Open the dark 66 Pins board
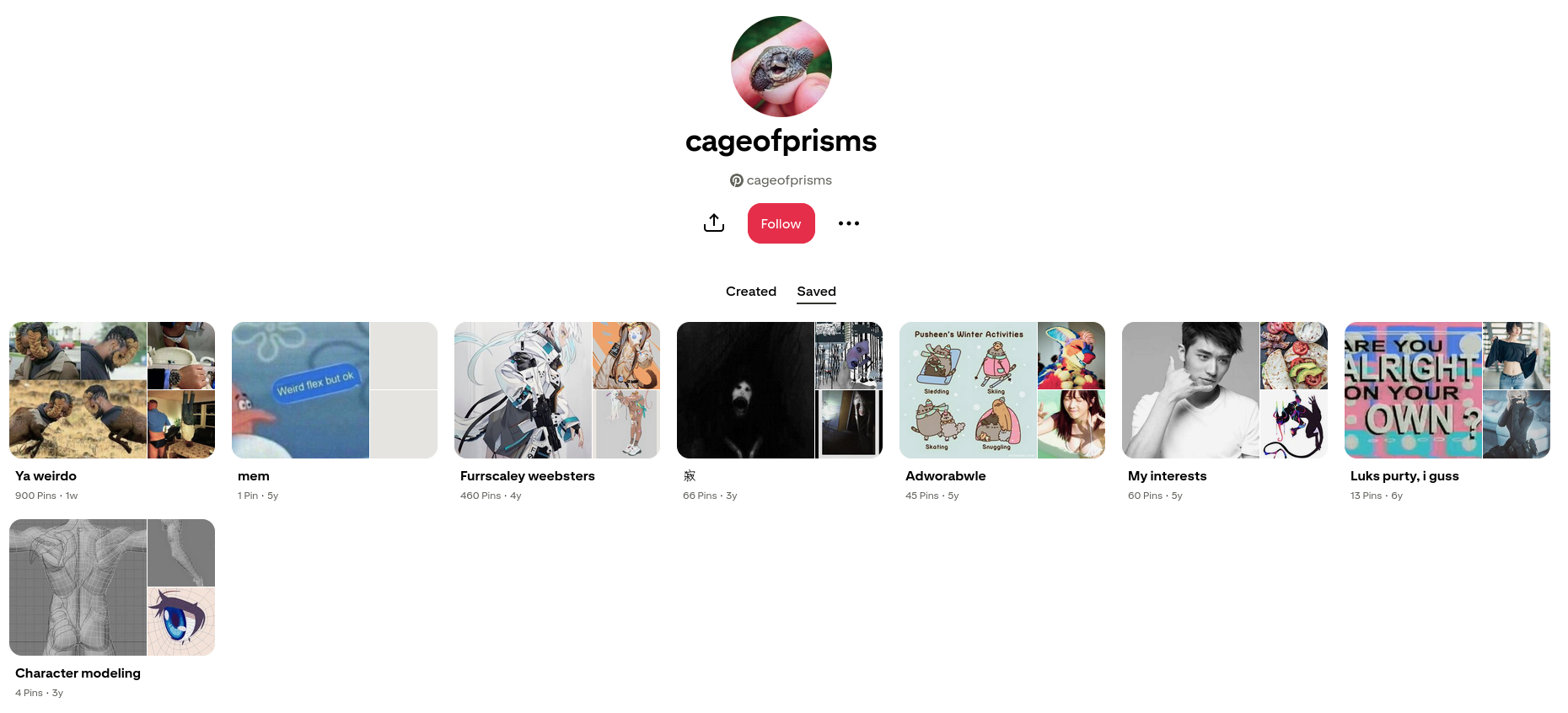Viewport: 1568px width, 713px height. [x=780, y=390]
